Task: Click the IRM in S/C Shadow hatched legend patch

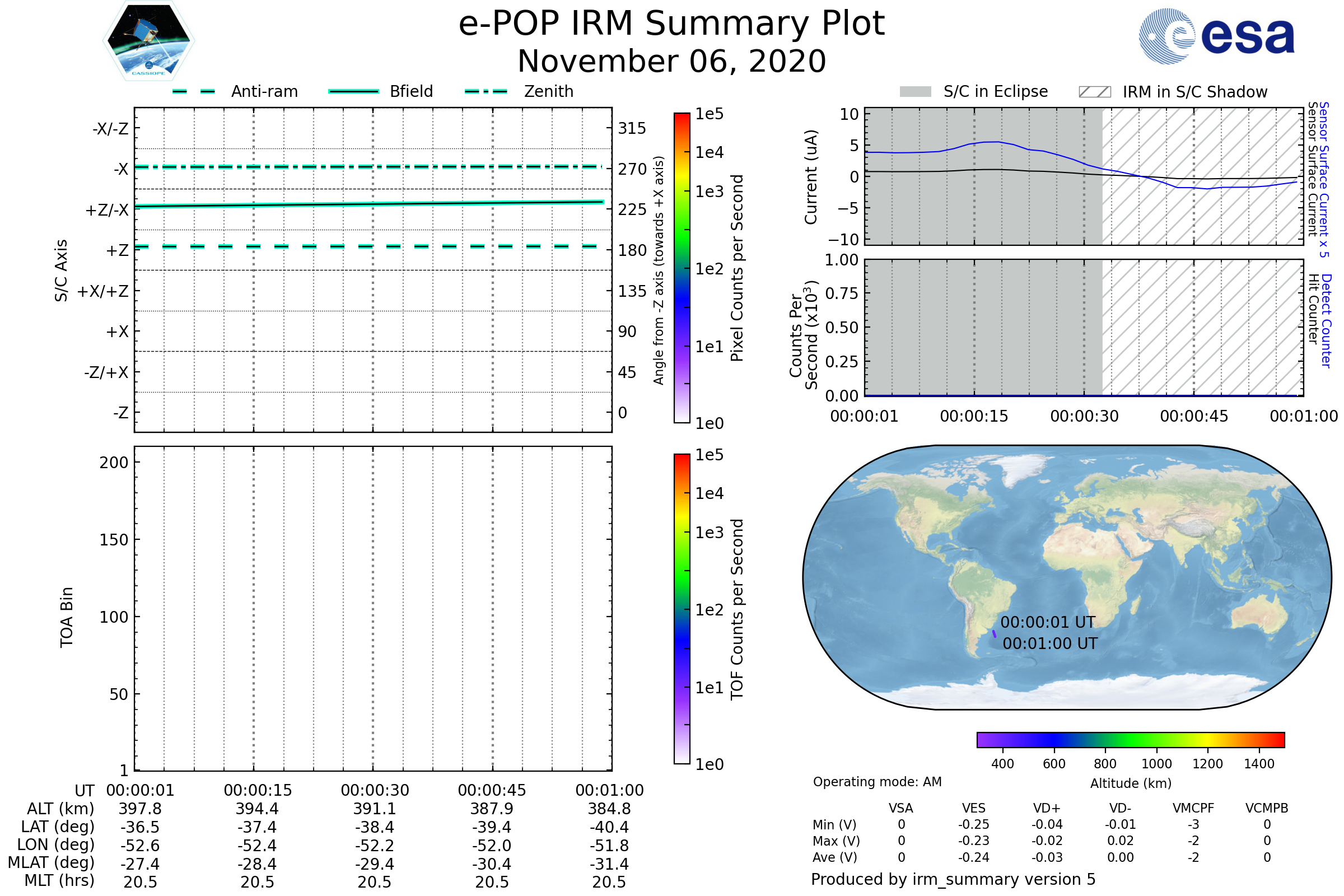Action: tap(1094, 92)
